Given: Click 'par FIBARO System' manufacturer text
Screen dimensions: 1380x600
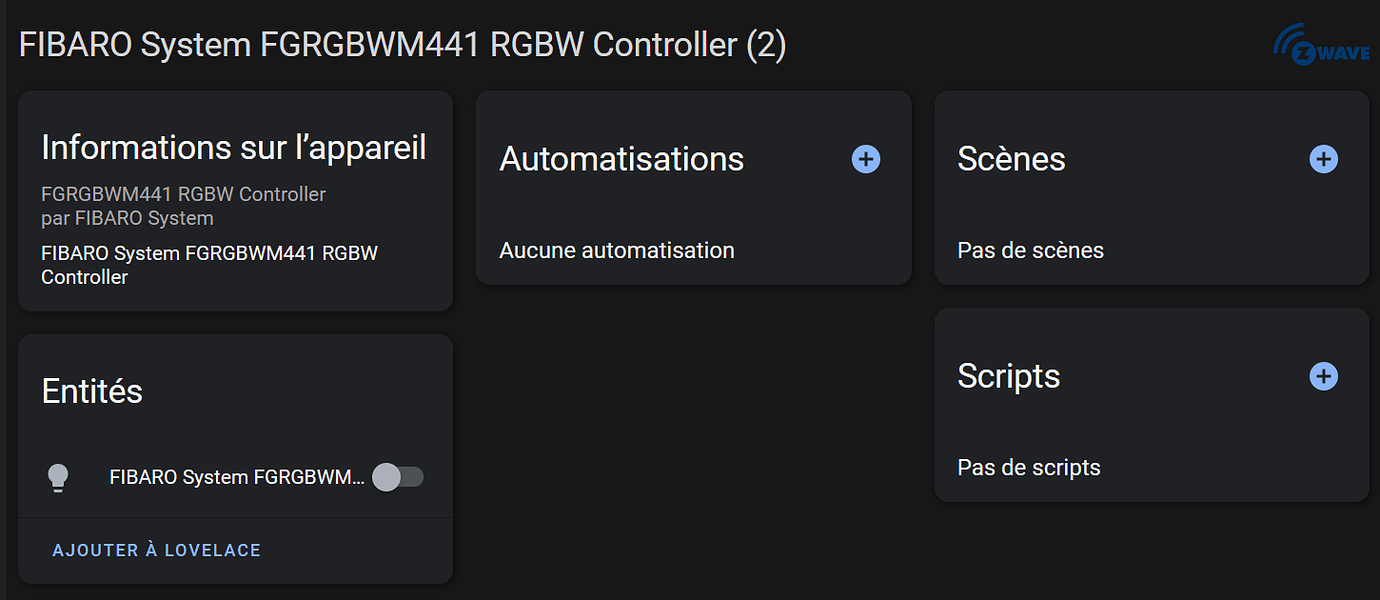Looking at the screenshot, I should pyautogui.click(x=127, y=218).
